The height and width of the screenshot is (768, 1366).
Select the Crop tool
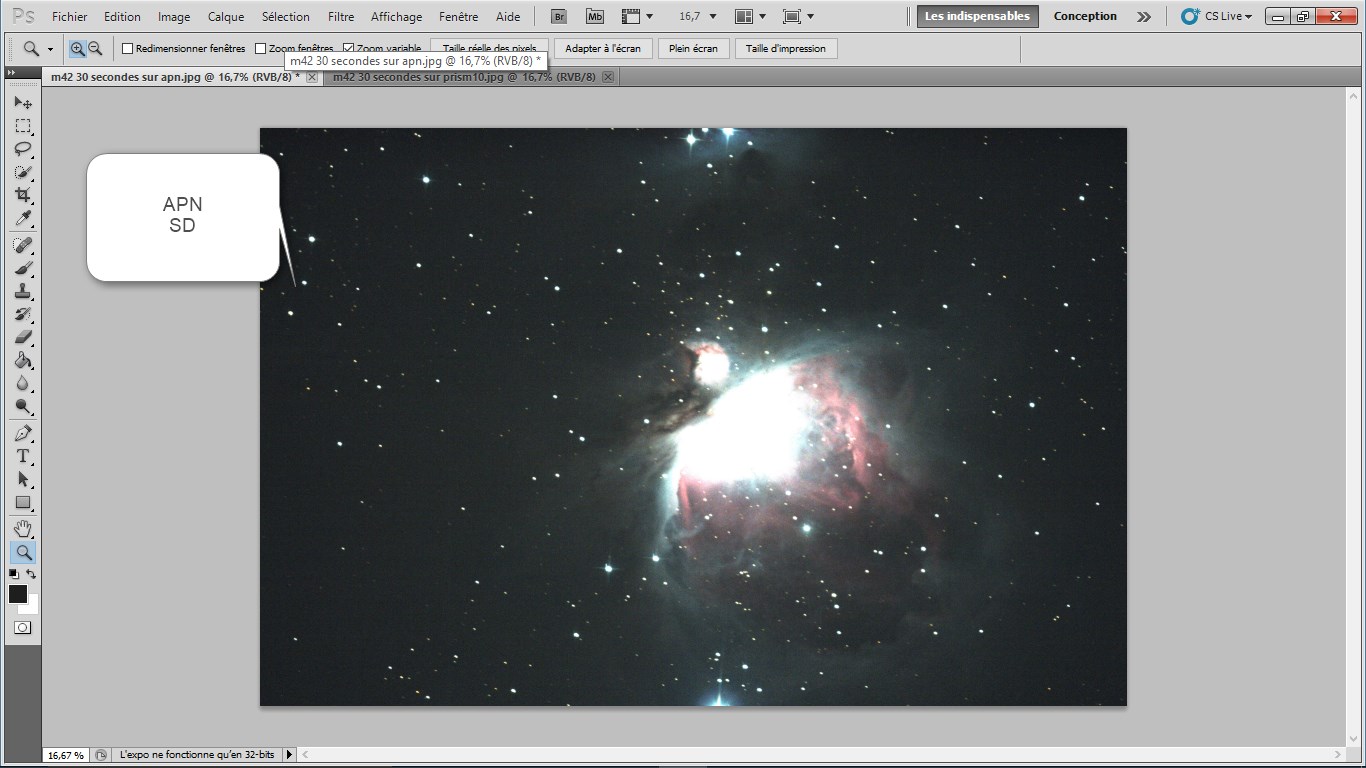[x=23, y=195]
